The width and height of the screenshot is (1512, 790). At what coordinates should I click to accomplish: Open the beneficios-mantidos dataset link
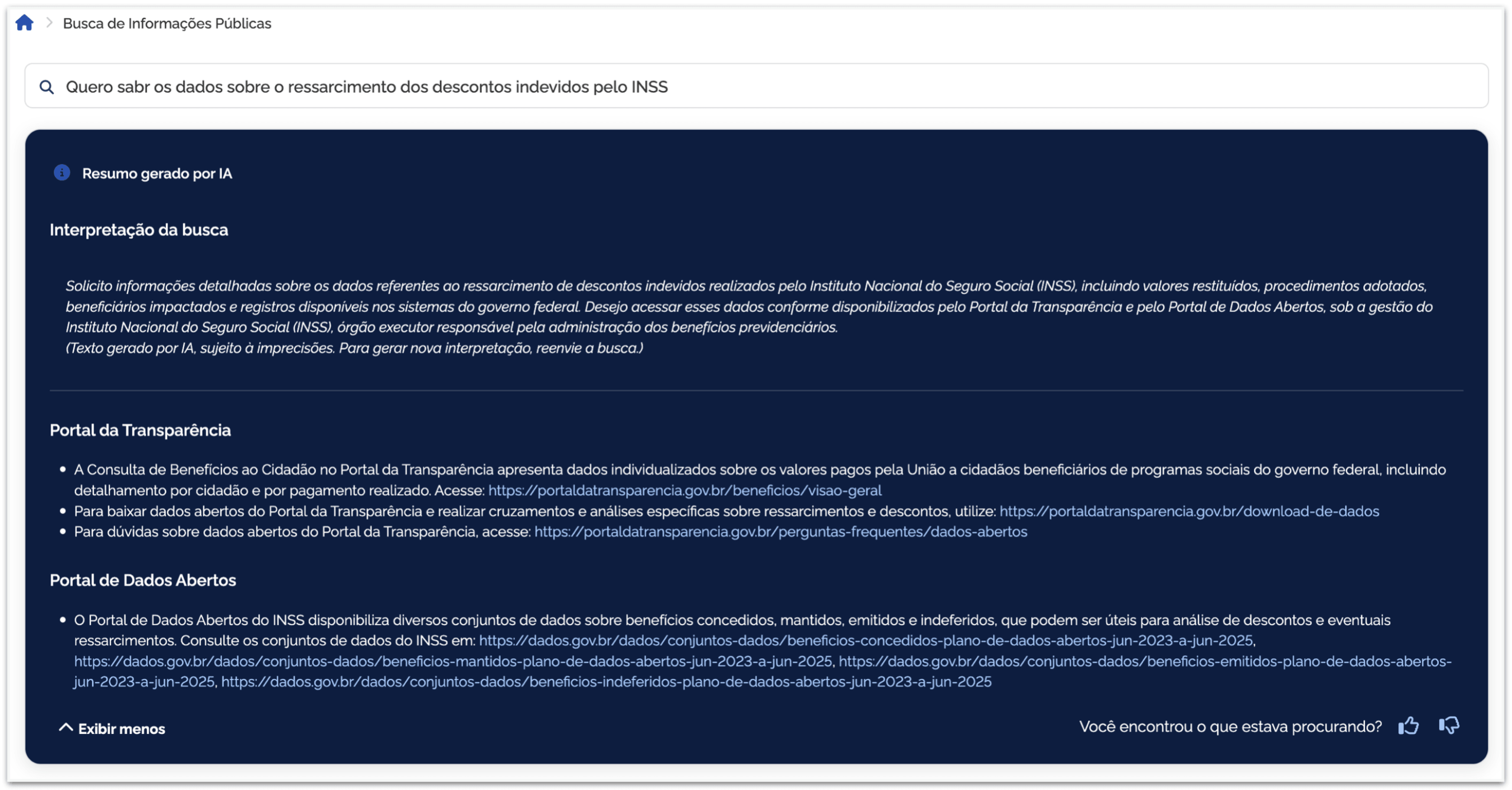tap(453, 661)
